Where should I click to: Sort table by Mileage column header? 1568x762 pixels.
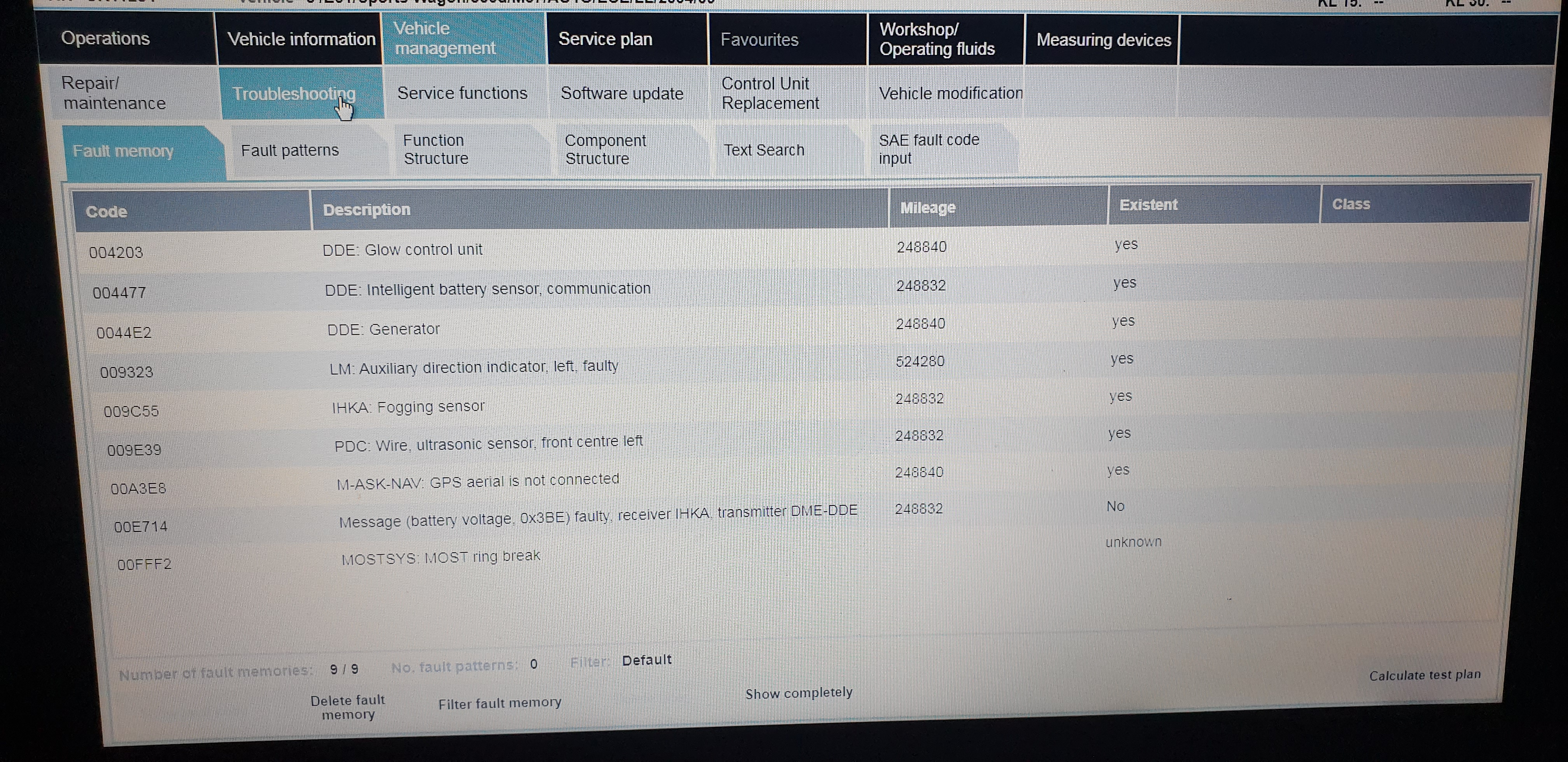[x=927, y=208]
